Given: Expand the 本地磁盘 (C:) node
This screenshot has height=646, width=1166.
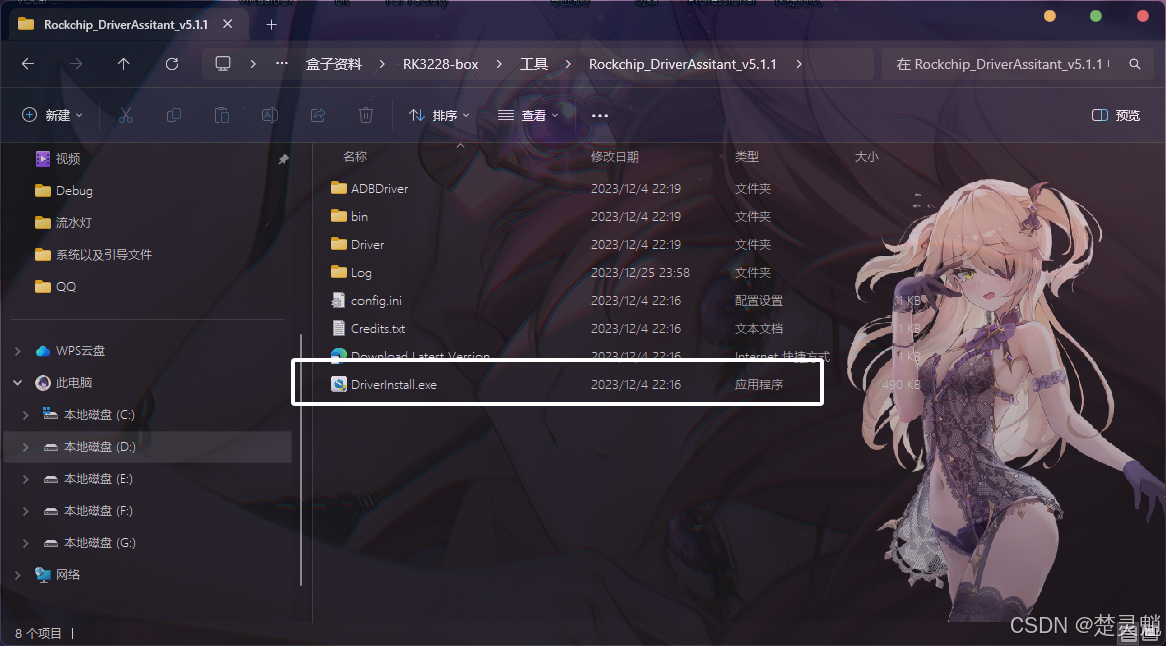Looking at the screenshot, I should (x=25, y=415).
